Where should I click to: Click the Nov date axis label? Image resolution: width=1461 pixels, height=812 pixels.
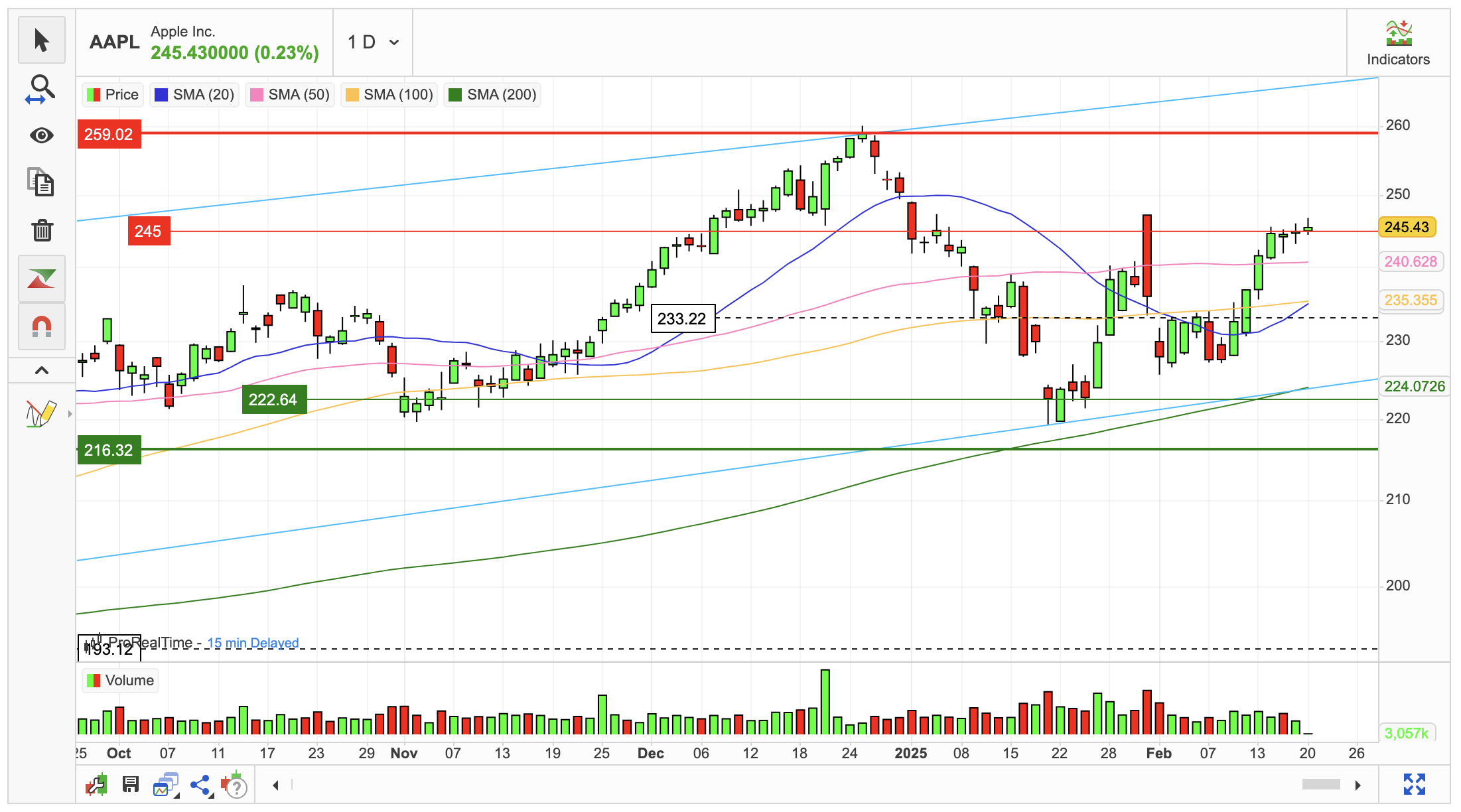[404, 754]
